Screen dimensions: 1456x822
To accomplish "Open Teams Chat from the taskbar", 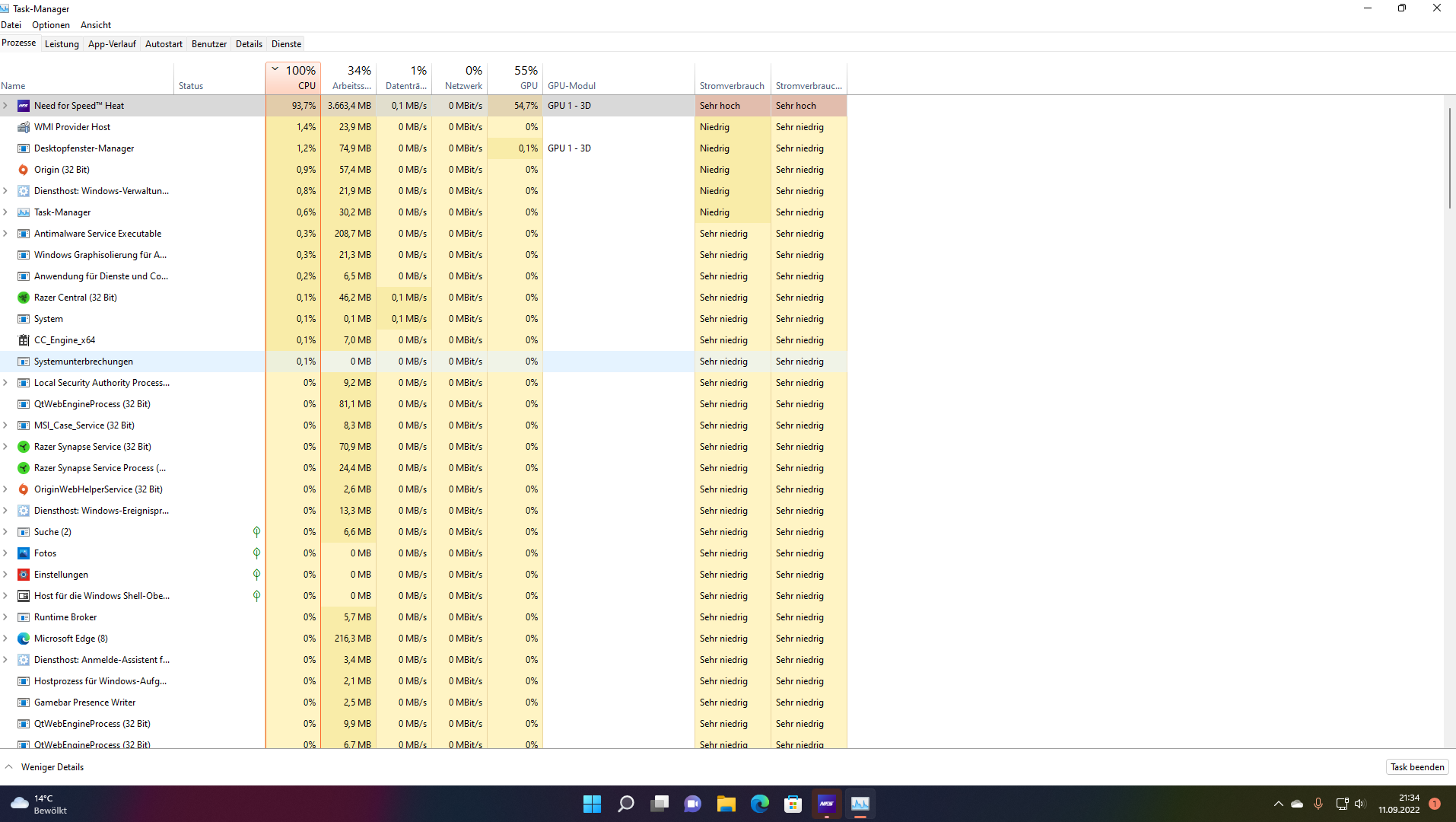I will click(x=693, y=804).
